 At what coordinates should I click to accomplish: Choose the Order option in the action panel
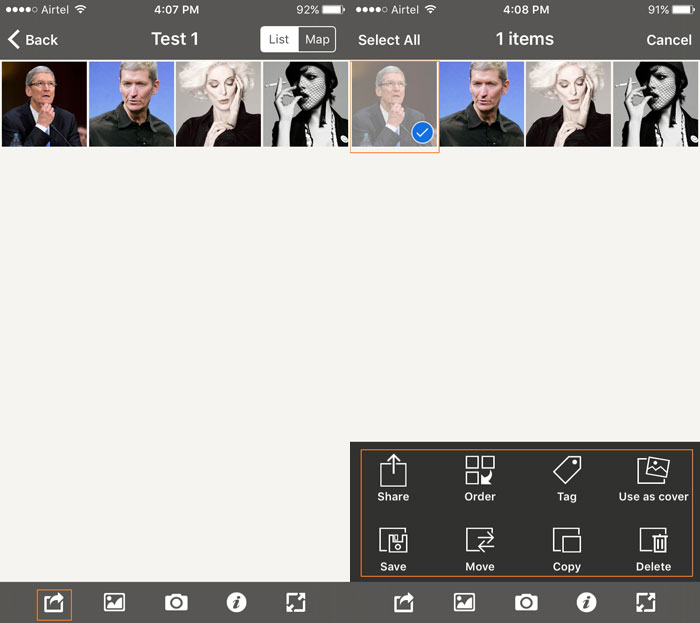pyautogui.click(x=480, y=478)
